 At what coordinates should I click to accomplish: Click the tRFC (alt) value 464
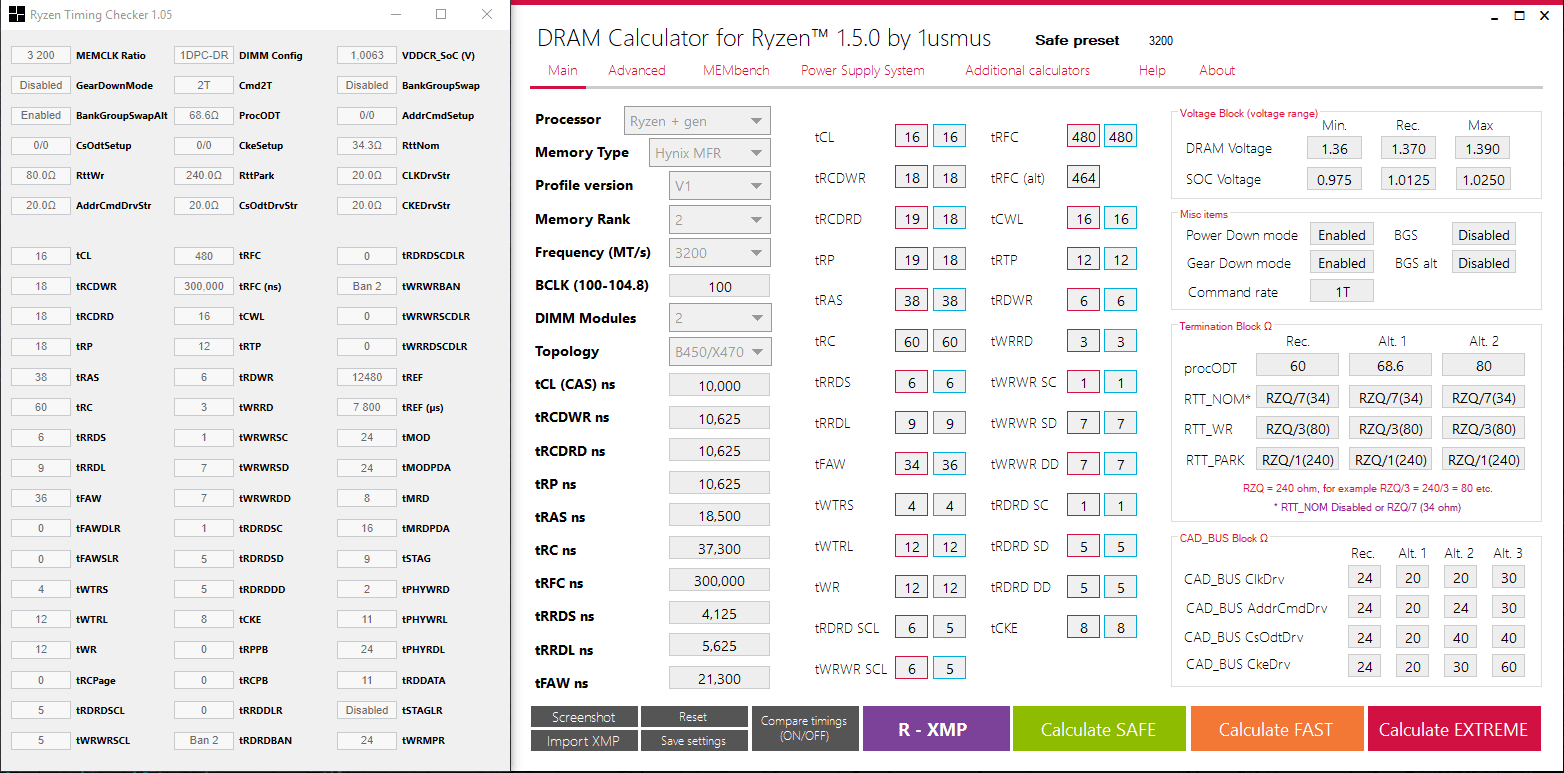point(1083,178)
